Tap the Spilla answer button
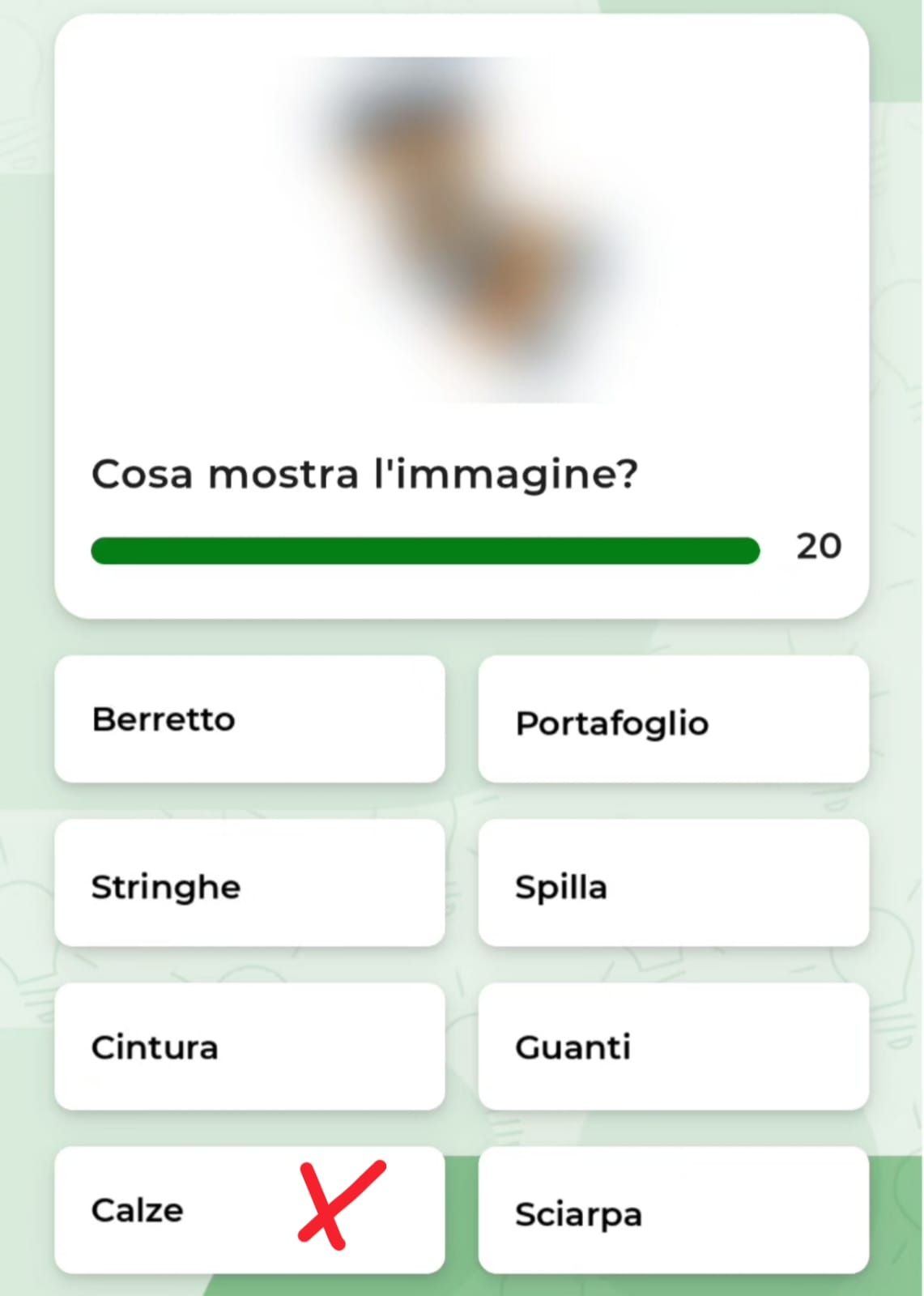924x1296 pixels. tap(673, 884)
